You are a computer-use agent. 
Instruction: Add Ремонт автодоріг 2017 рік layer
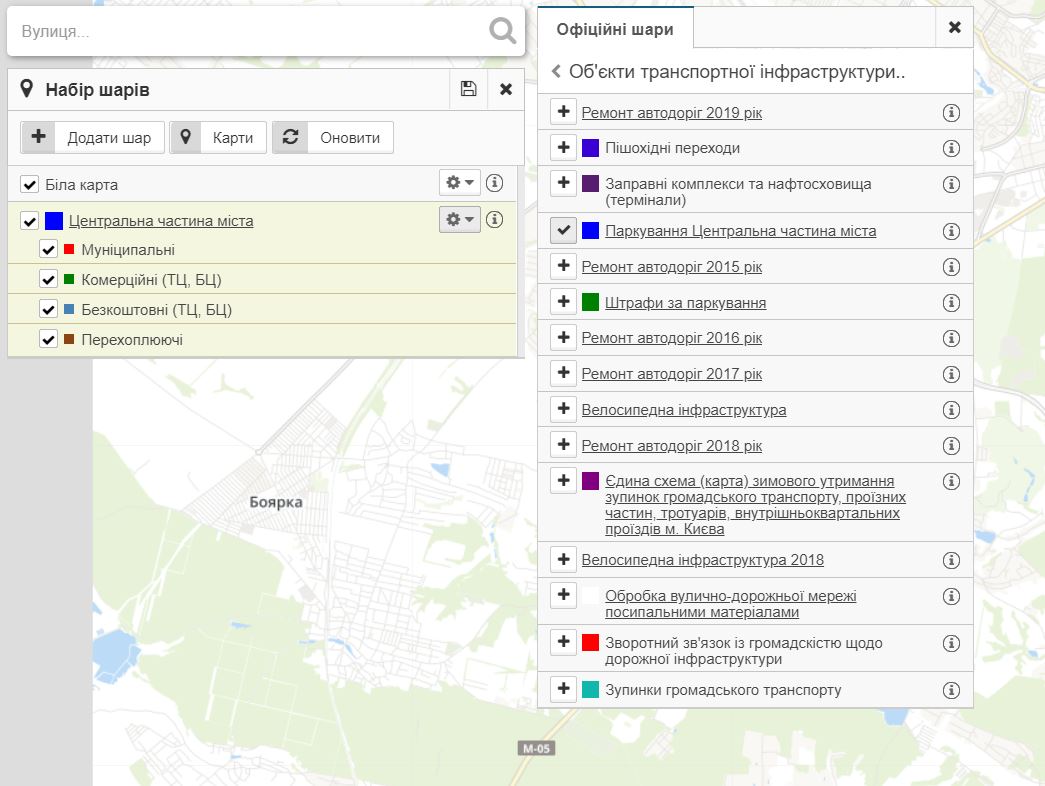click(563, 373)
